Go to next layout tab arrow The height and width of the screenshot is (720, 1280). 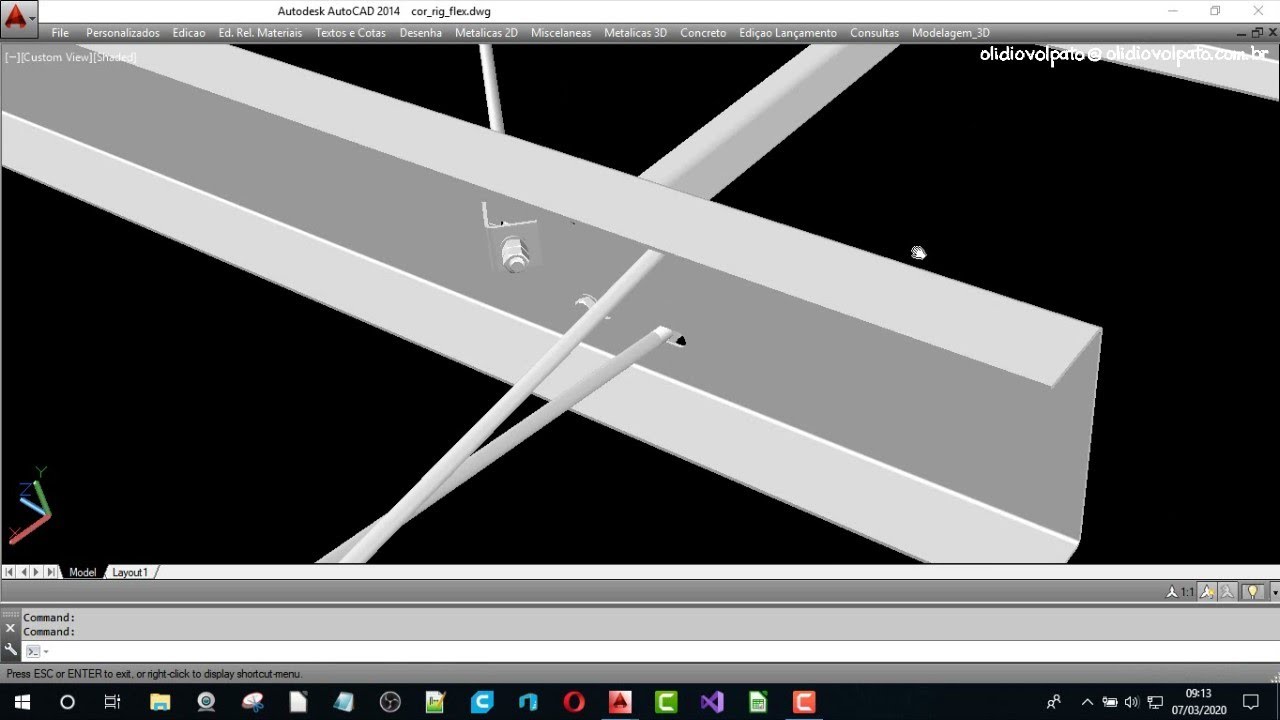click(x=37, y=572)
